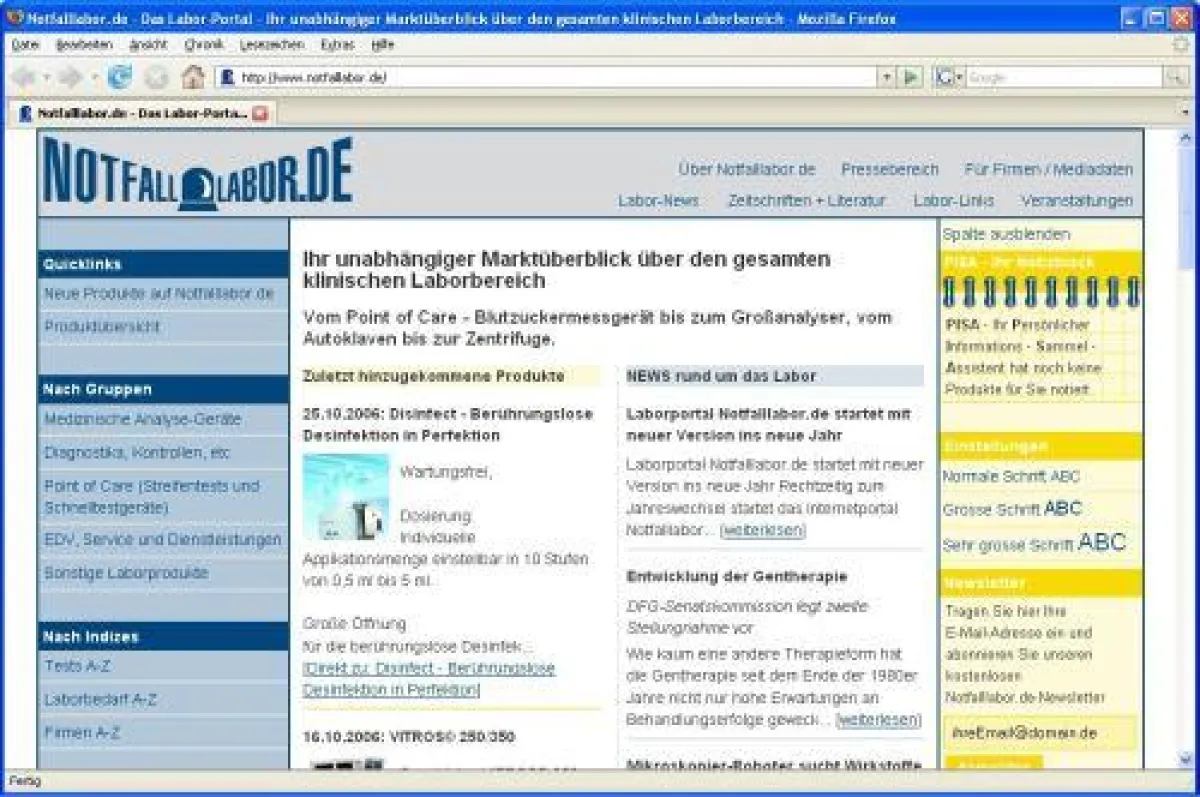Screen dimensions: 1200x797
Task: Open the Back button history dropdown
Action: 46,76
